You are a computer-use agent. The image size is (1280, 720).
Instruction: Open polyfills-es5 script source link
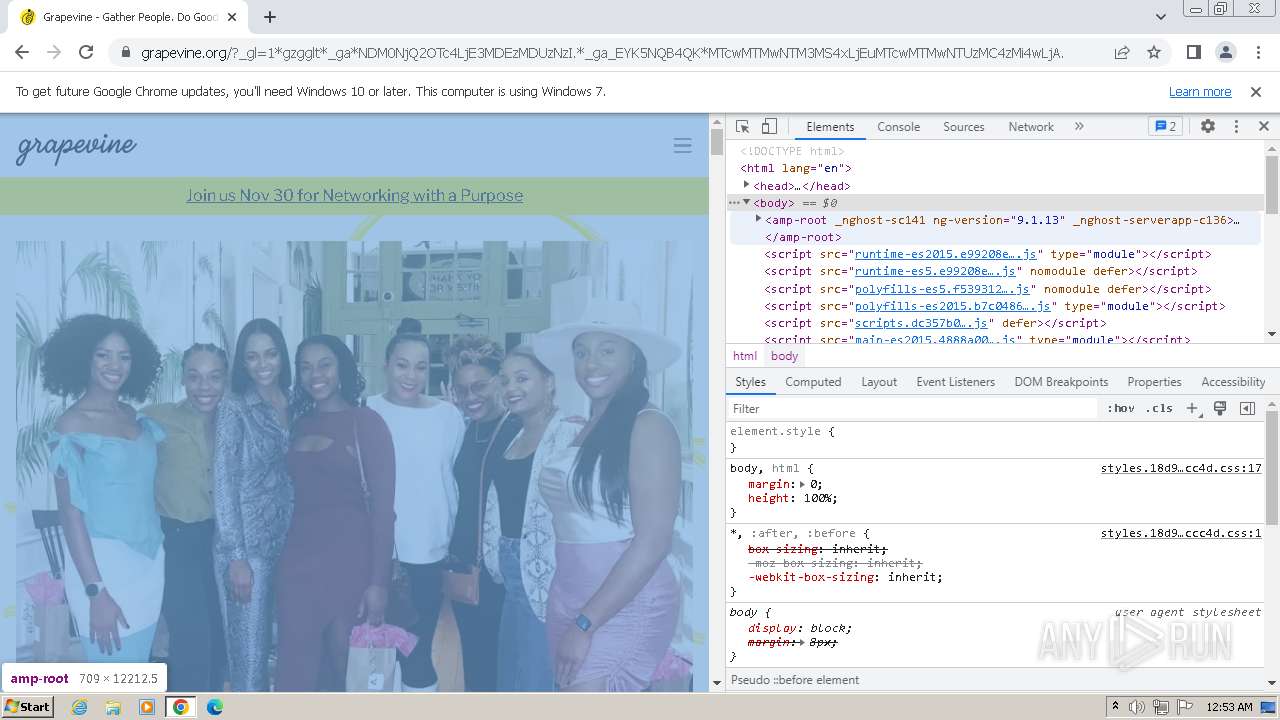pyautogui.click(x=942, y=289)
